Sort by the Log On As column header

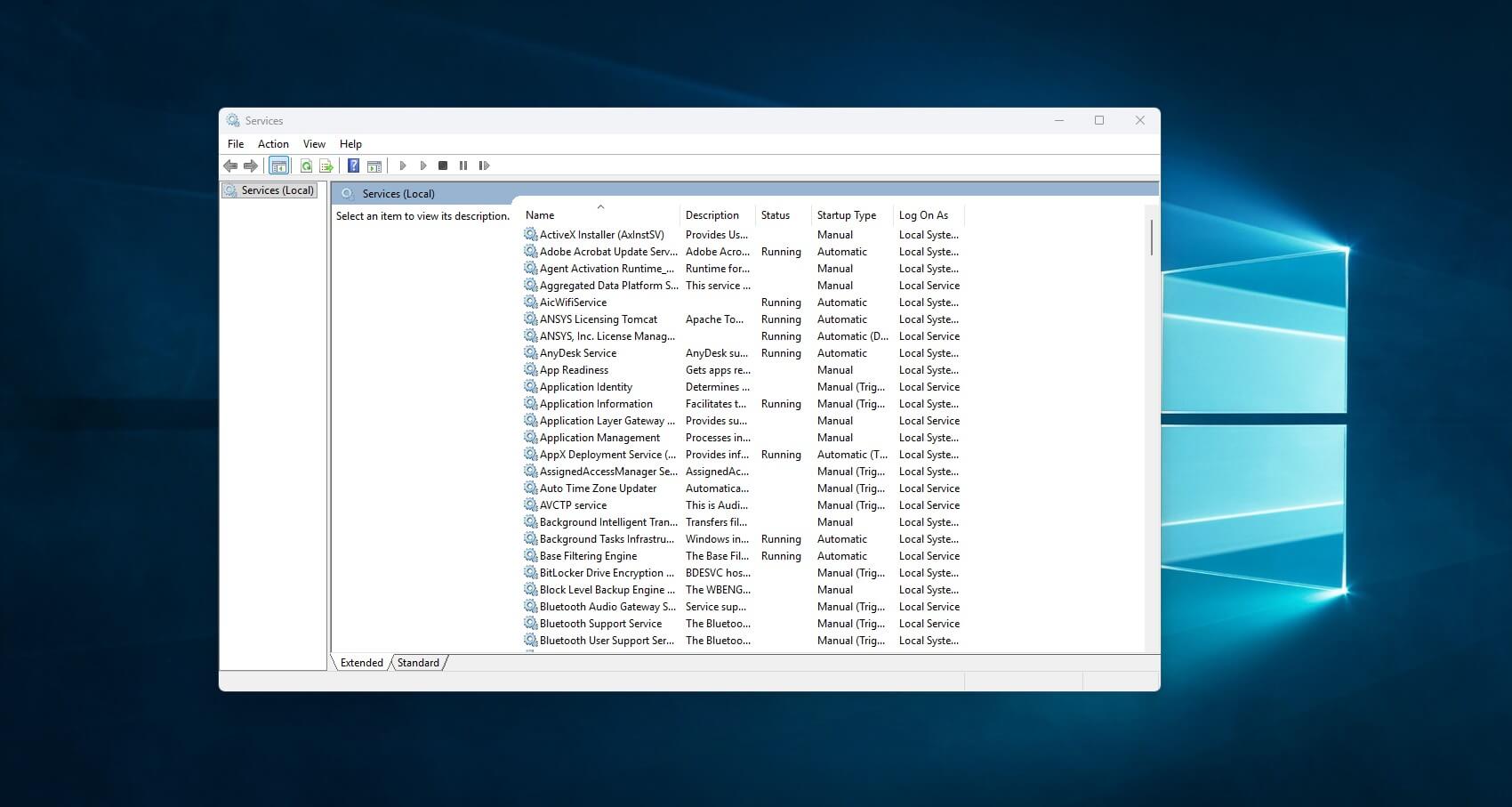[929, 215]
